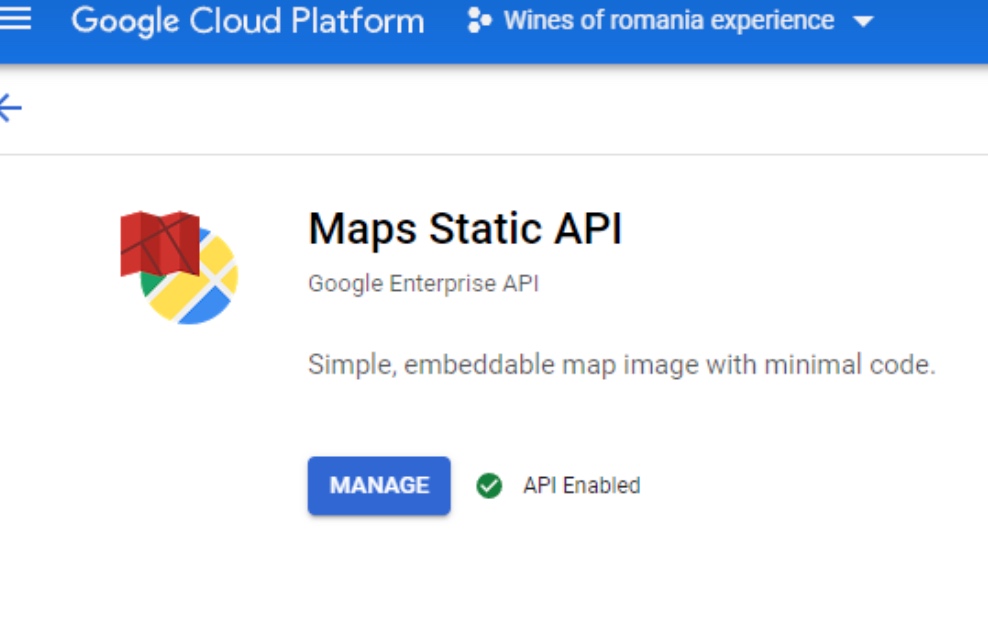Click the Google Enterprise API subtitle
Screen dimensions: 988x620
[x=423, y=284]
